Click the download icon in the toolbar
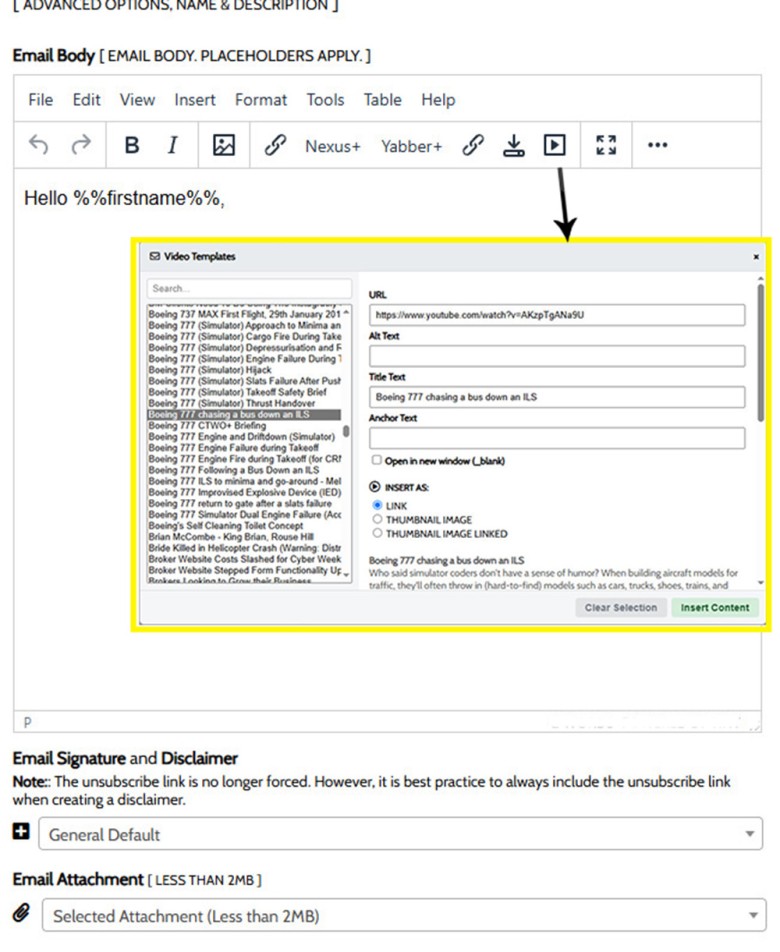 514,145
